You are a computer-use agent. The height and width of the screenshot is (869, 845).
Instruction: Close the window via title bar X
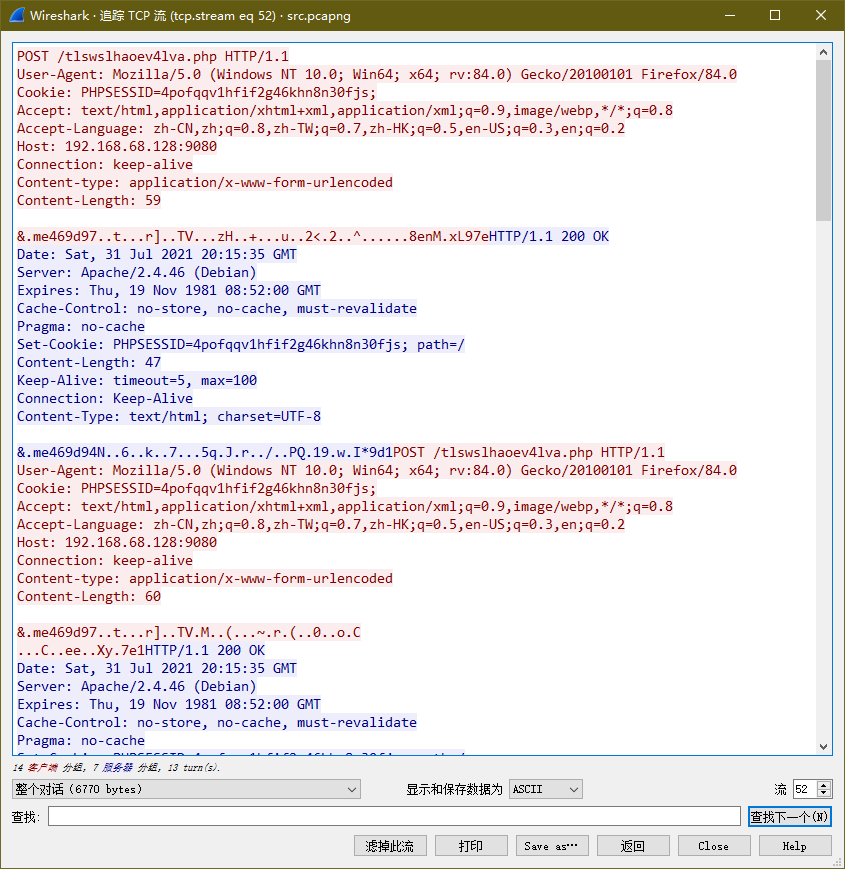821,16
